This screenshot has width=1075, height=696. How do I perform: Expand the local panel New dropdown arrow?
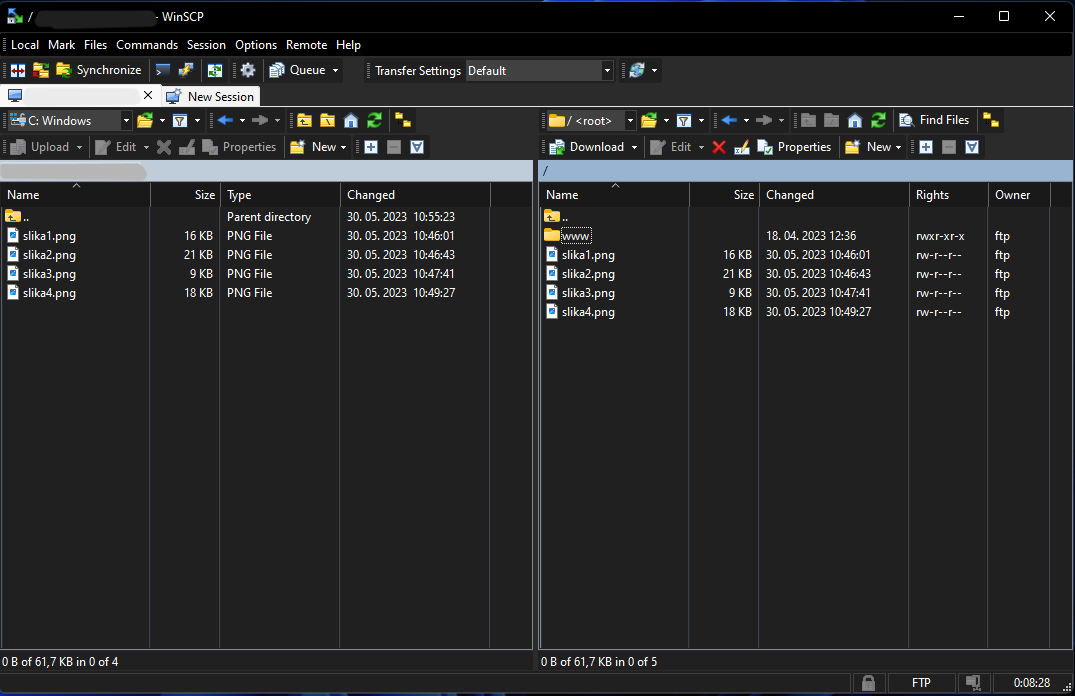[343, 147]
